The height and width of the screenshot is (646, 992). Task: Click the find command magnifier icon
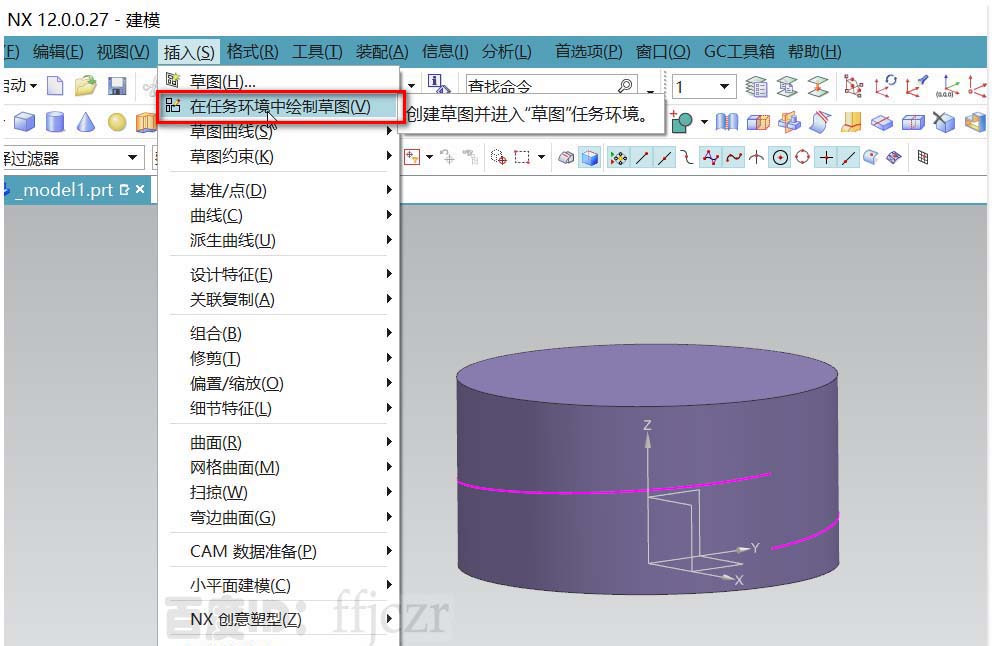(x=626, y=85)
